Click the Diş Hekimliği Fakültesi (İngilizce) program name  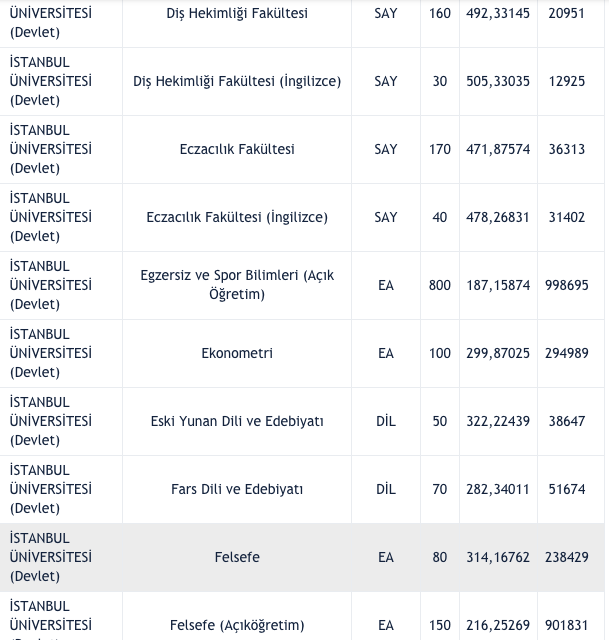[237, 81]
